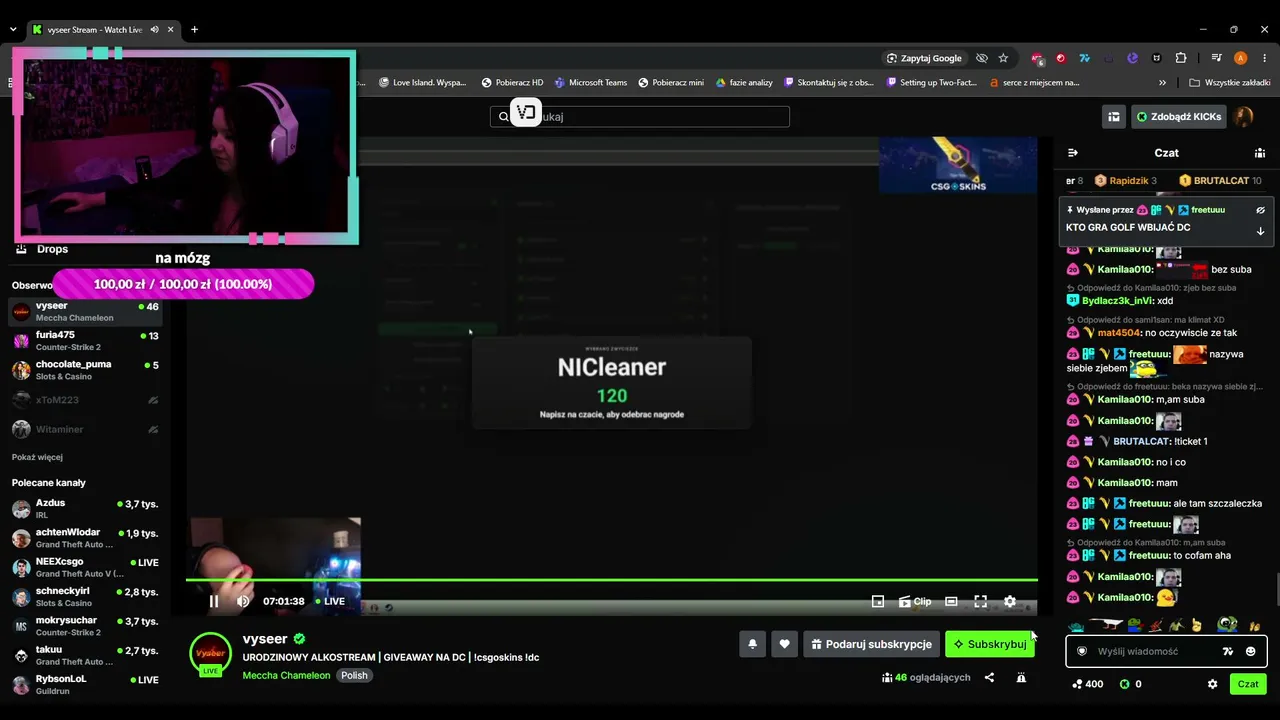Click Drops in the left sidebar
The width and height of the screenshot is (1280, 720).
coord(52,249)
